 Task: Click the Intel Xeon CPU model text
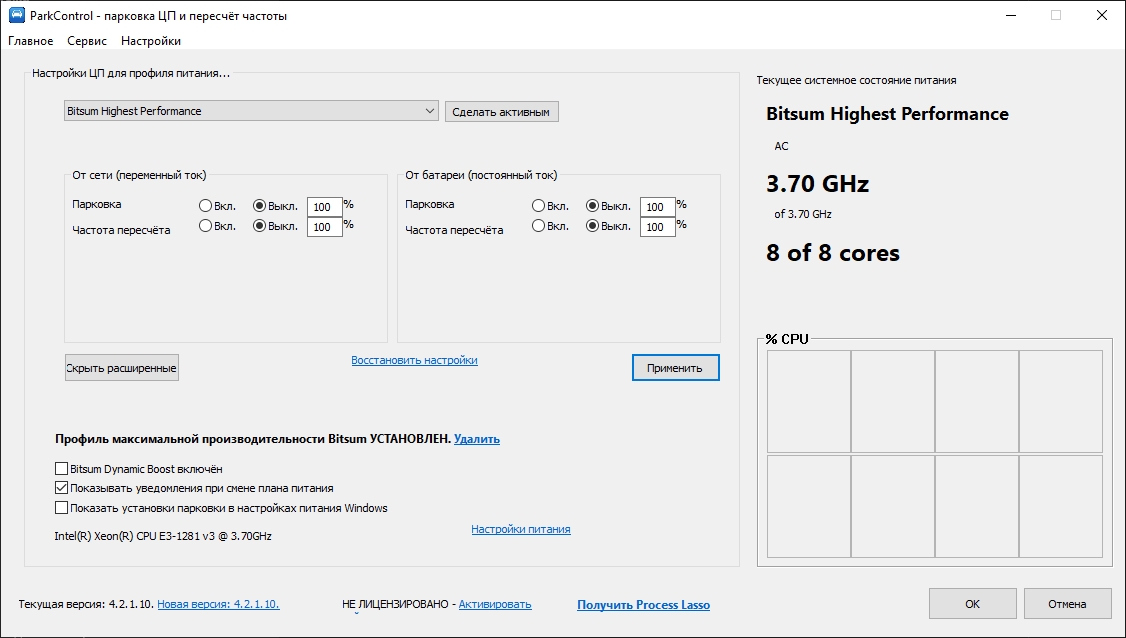[163, 536]
